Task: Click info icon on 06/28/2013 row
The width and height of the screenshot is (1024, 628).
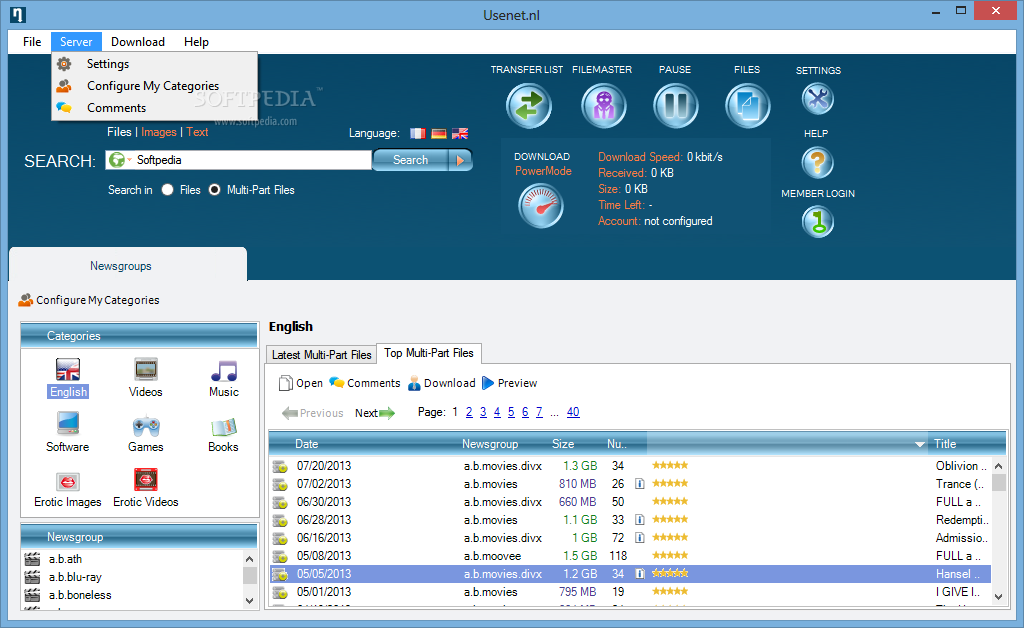Action: 640,520
